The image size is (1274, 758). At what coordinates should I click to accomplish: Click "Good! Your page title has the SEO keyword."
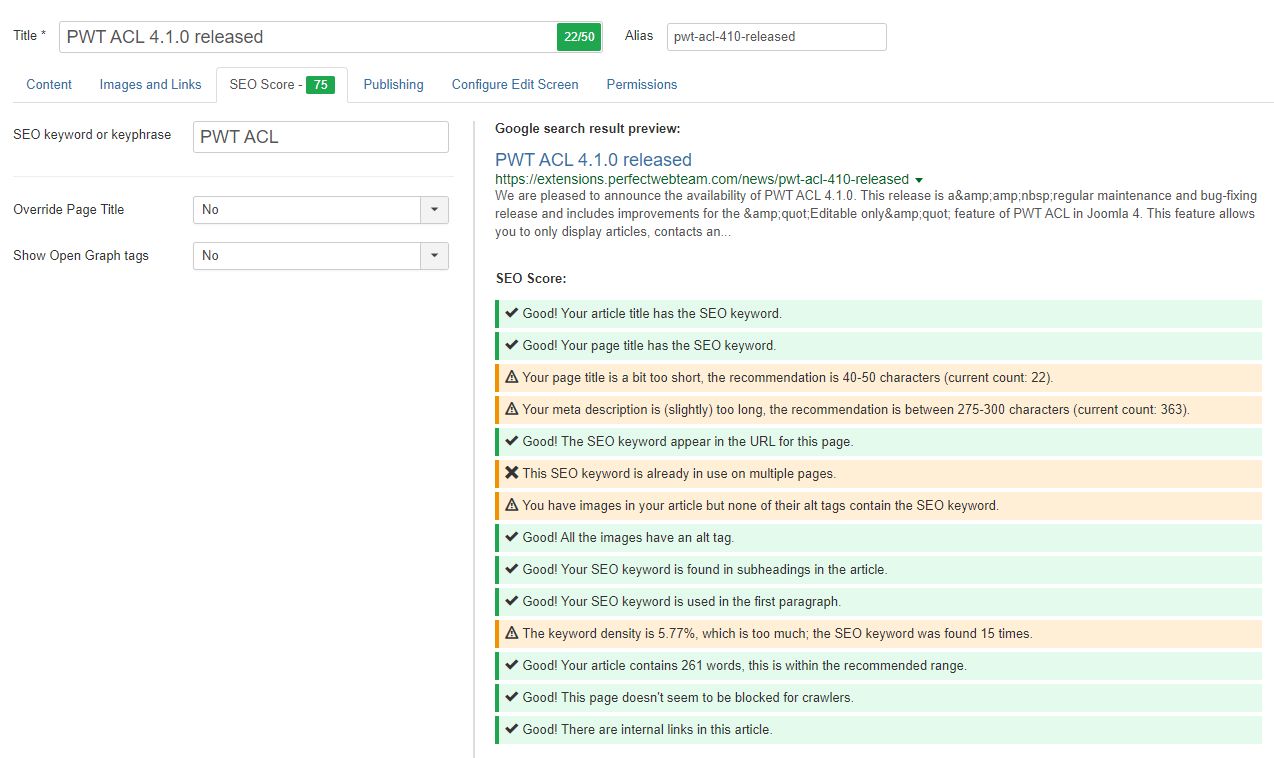[649, 346]
